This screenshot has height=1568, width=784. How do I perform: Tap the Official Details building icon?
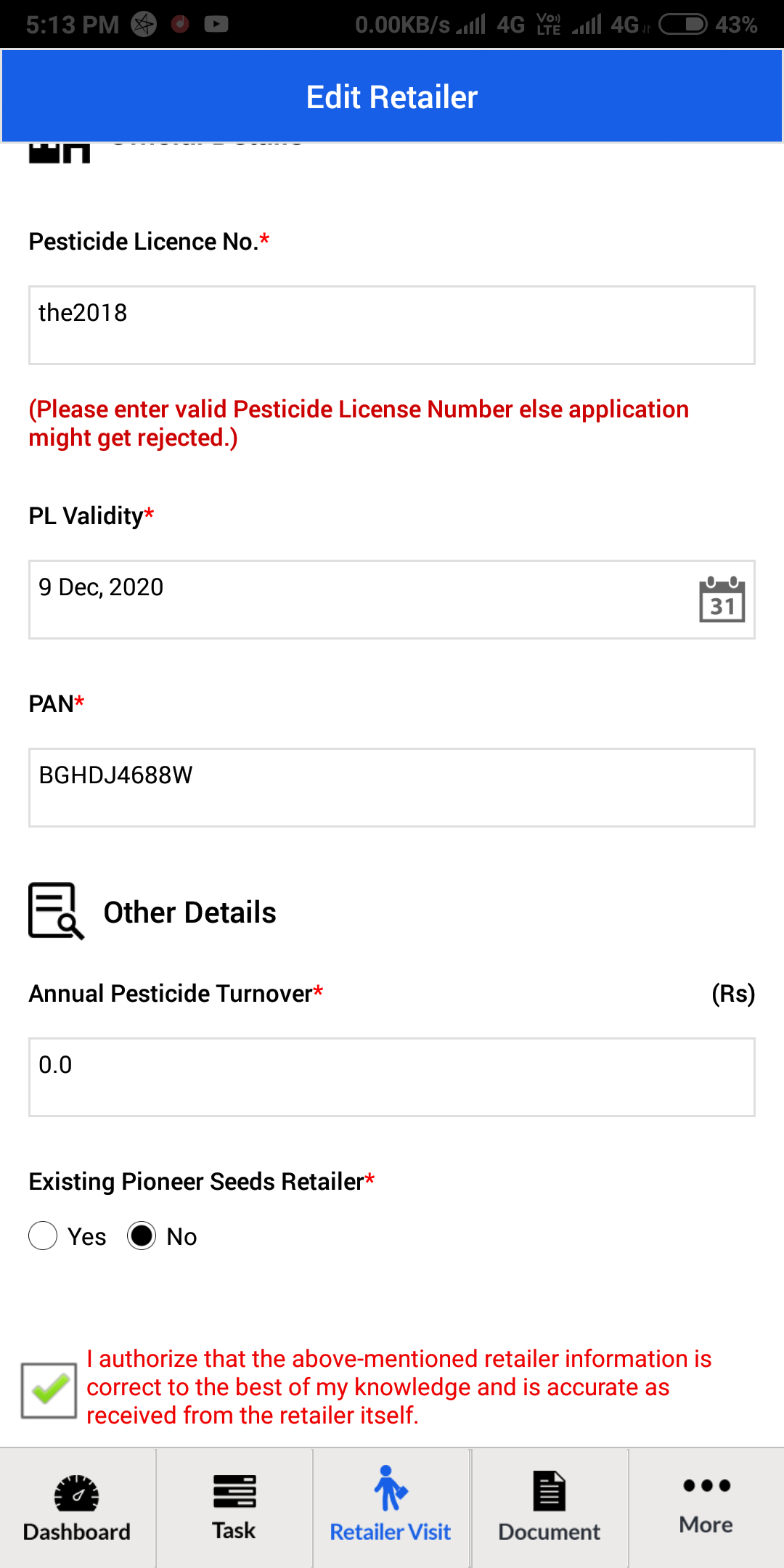click(60, 151)
